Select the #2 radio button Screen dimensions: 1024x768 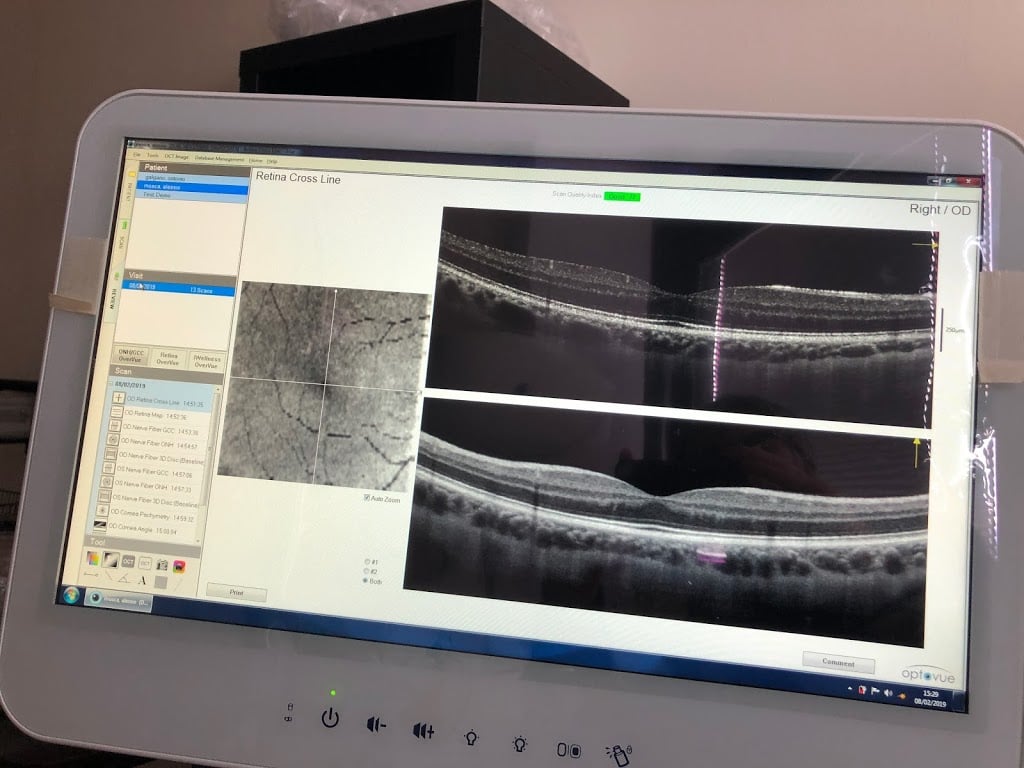point(366,571)
